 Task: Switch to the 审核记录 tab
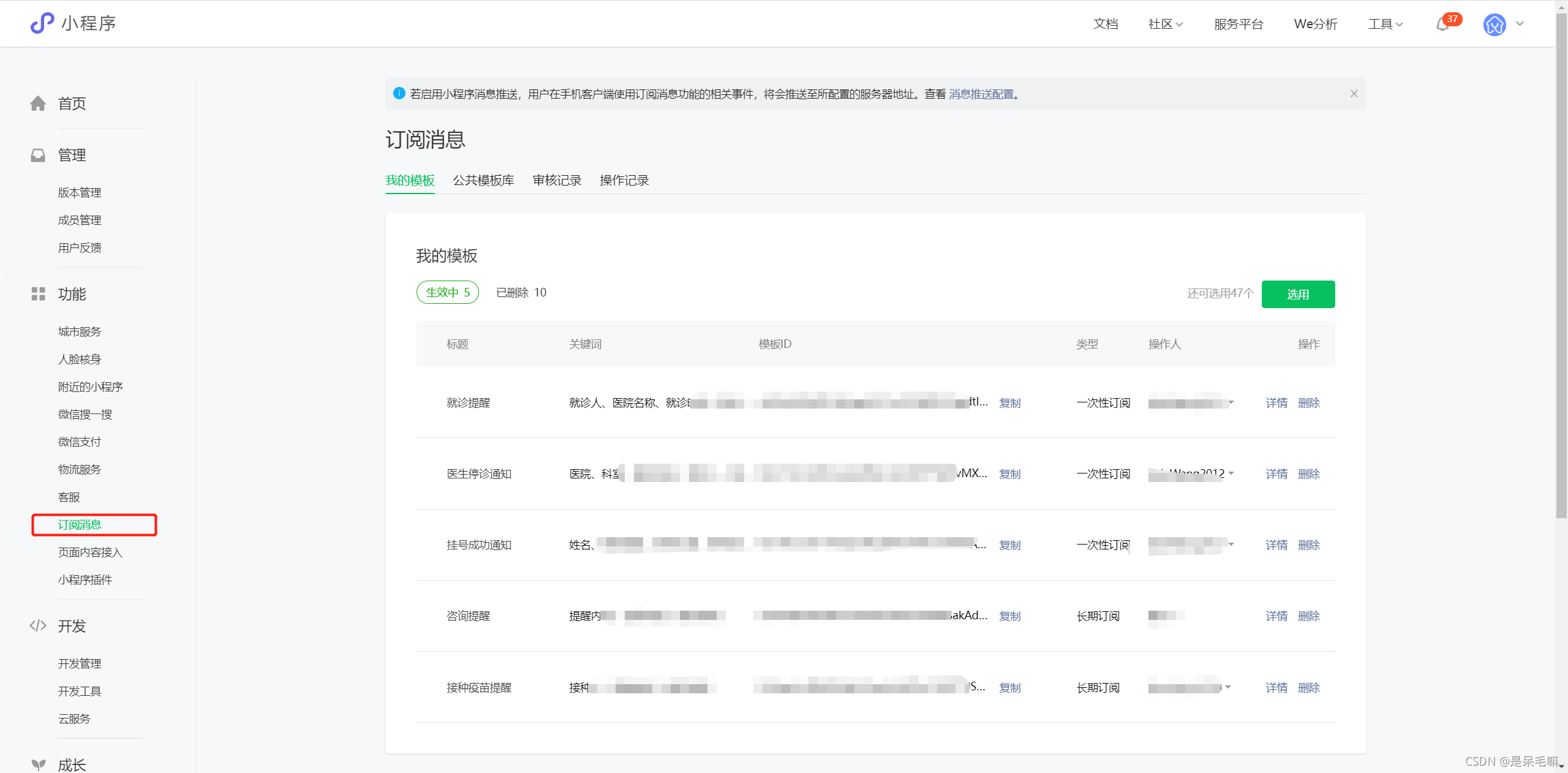pyautogui.click(x=557, y=180)
